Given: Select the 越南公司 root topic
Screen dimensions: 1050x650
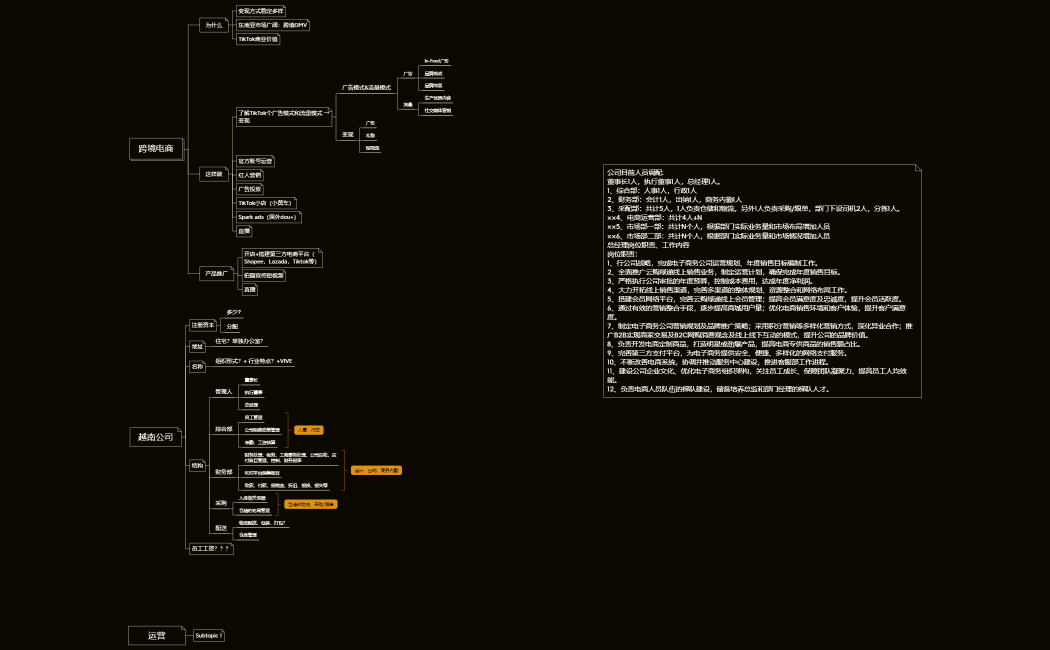Looking at the screenshot, I should click(156, 437).
